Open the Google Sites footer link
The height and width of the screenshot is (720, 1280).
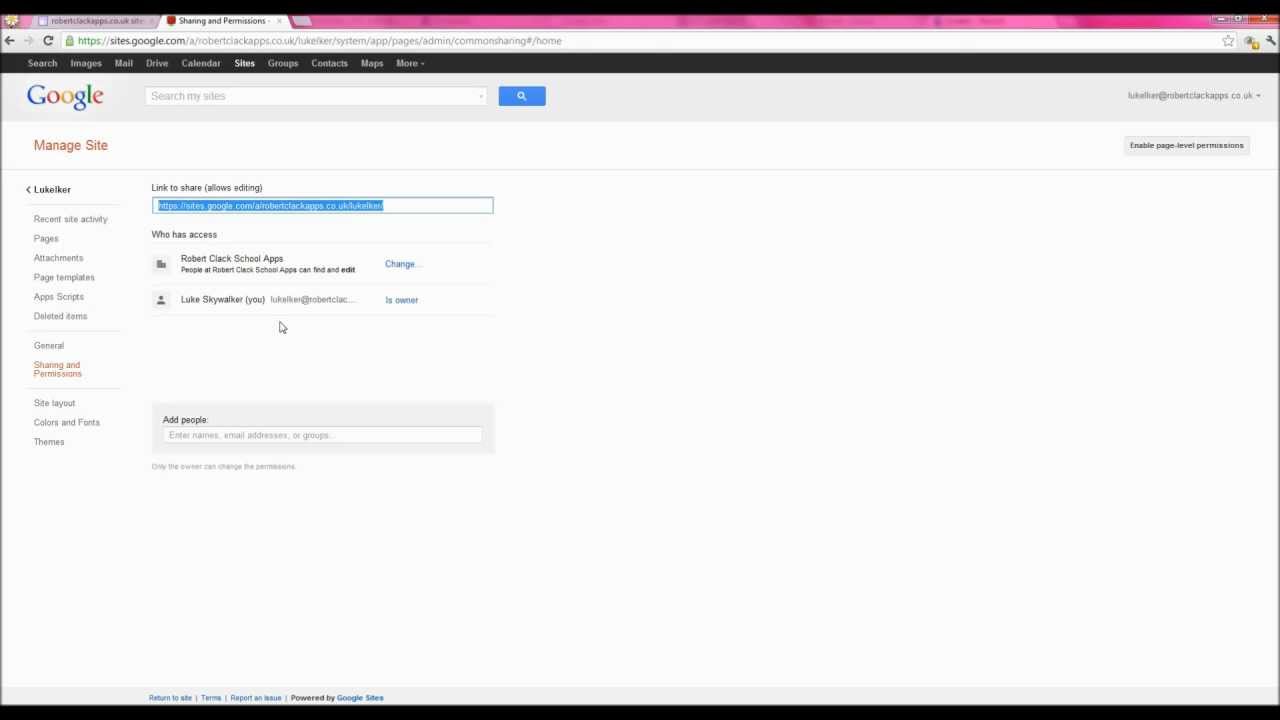pos(360,698)
